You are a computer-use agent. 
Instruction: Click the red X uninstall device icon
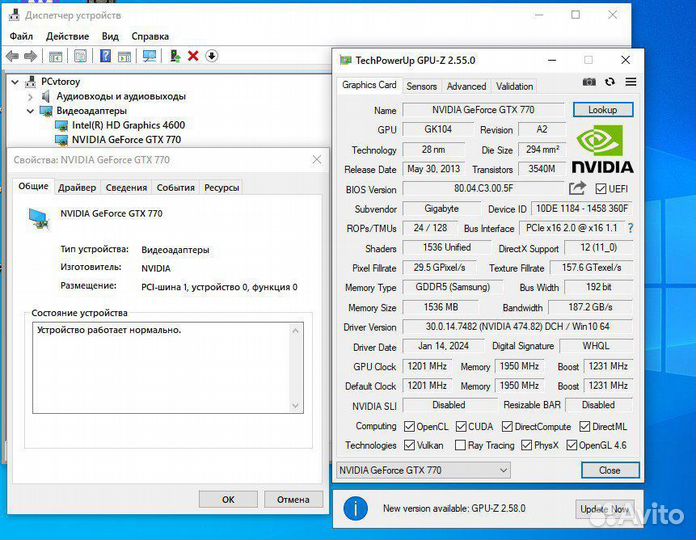(193, 56)
